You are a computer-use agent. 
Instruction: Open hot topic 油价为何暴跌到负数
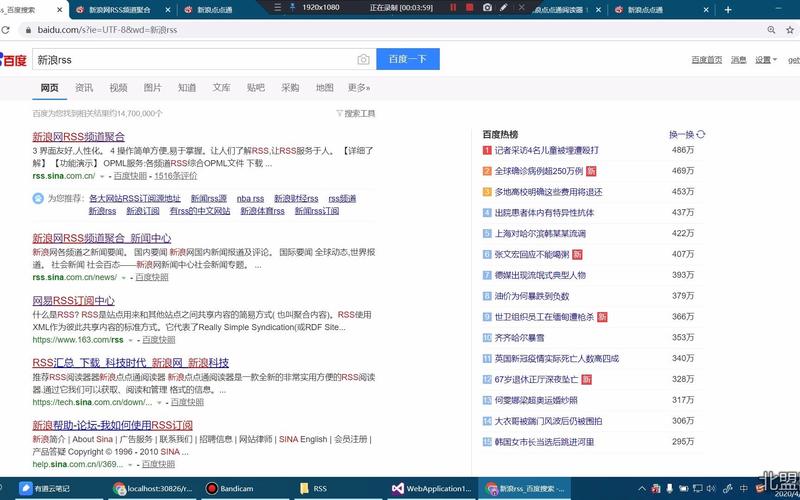click(x=532, y=296)
